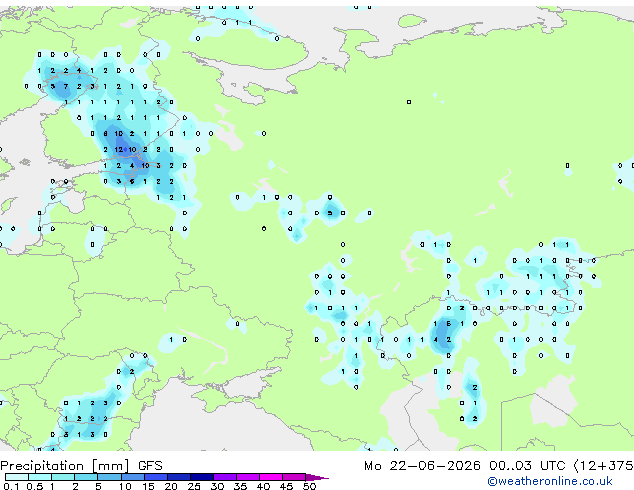Screen dimensions: 634x490
Task: Click the '35' legend scale label
Action: point(240,486)
